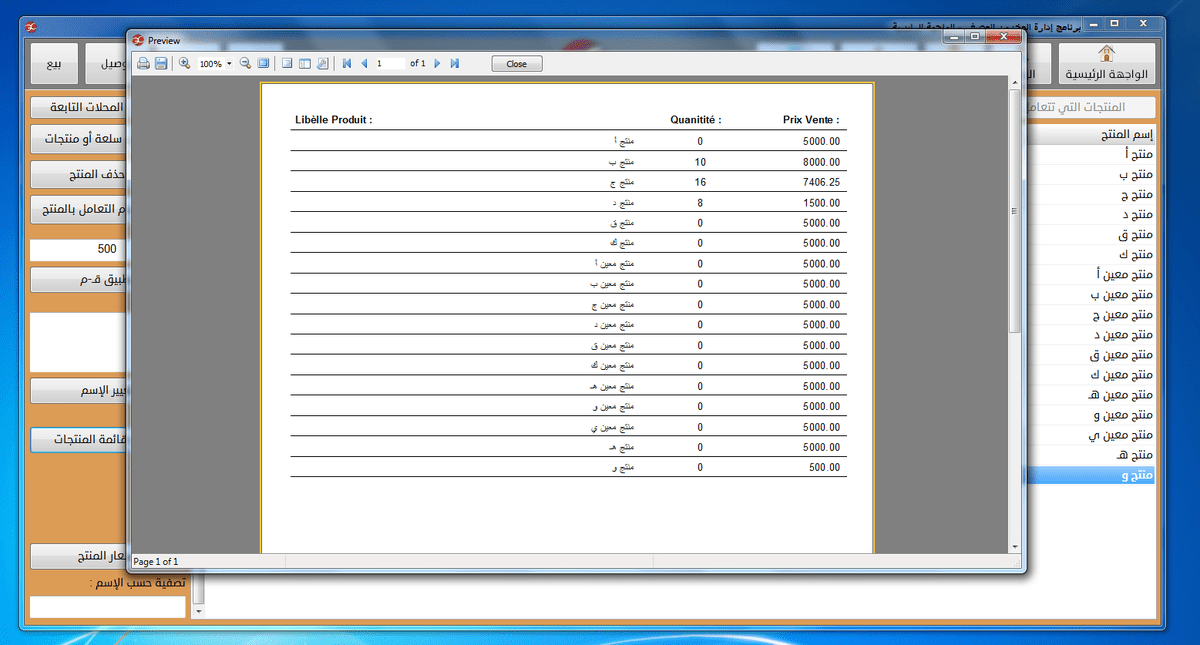Viewport: 1200px width, 645px height.
Task: Print the report from Preview toolbar
Action: (143, 63)
